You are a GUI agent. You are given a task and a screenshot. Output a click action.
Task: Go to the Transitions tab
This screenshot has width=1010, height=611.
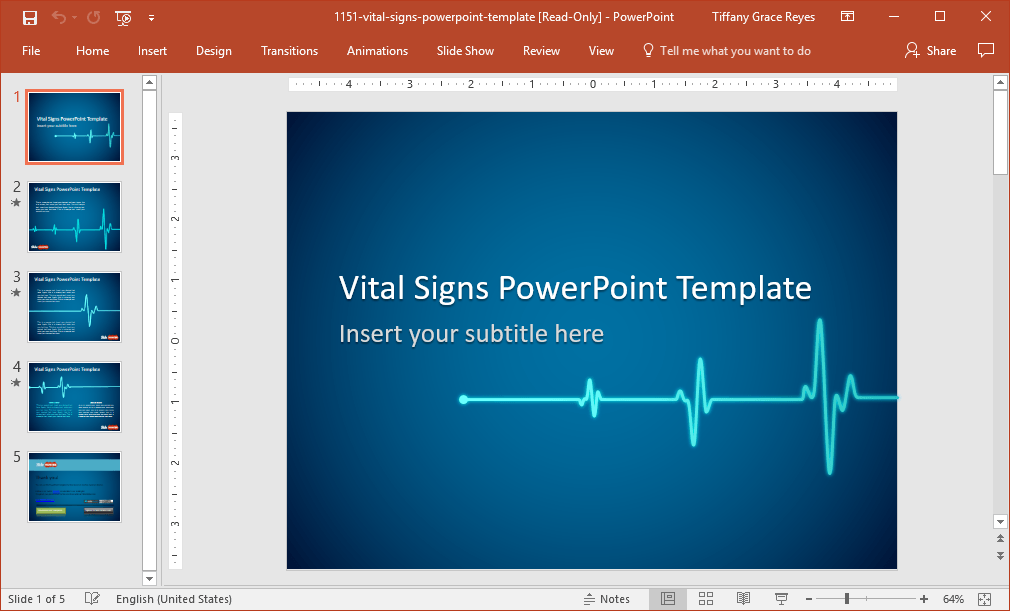pyautogui.click(x=289, y=51)
